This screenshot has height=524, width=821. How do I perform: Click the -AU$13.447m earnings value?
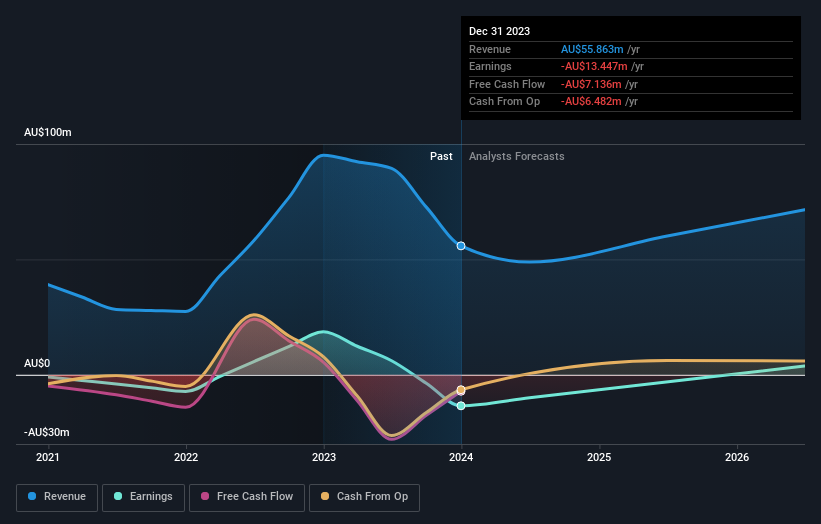(594, 66)
